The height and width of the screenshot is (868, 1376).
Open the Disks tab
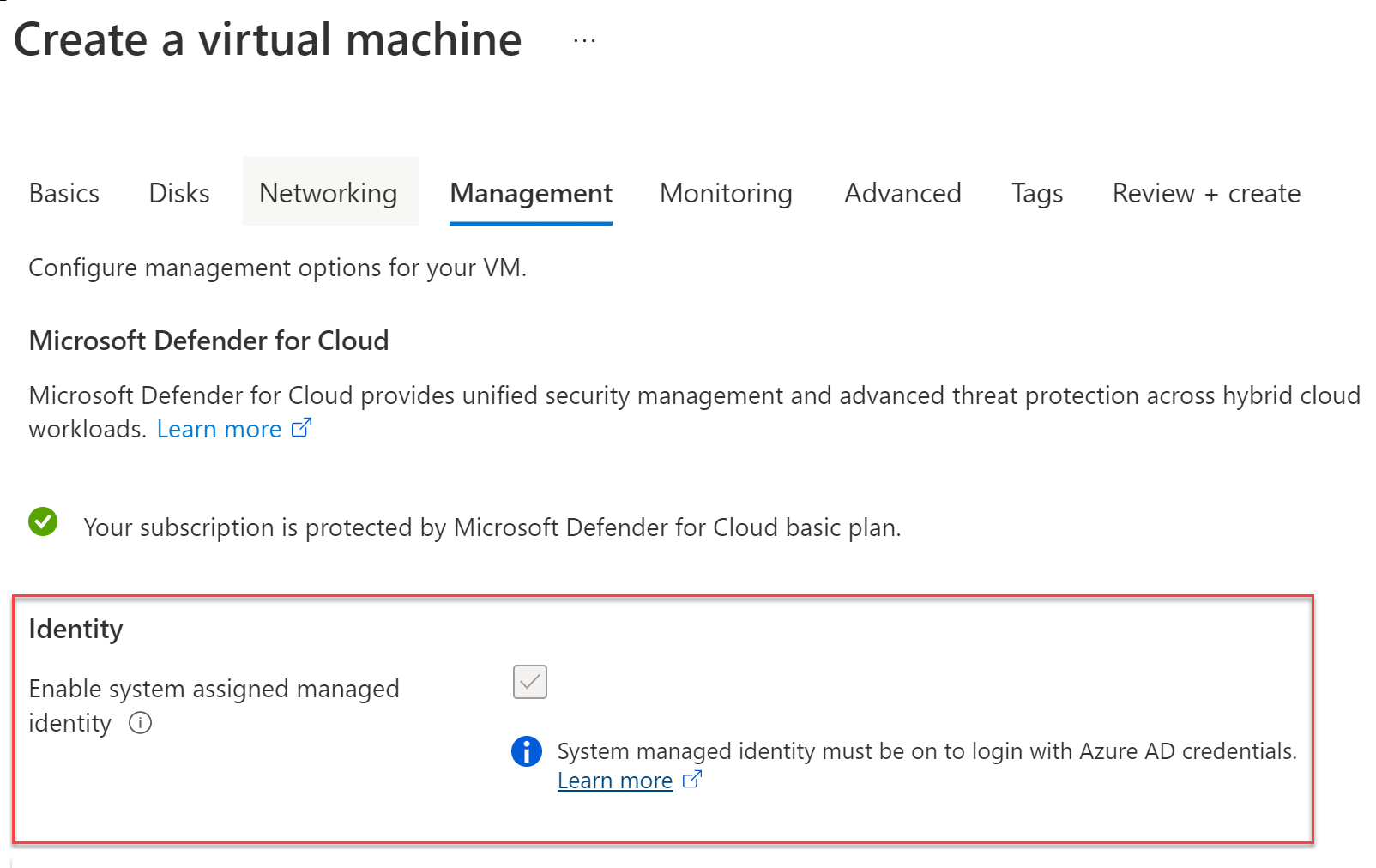[179, 193]
